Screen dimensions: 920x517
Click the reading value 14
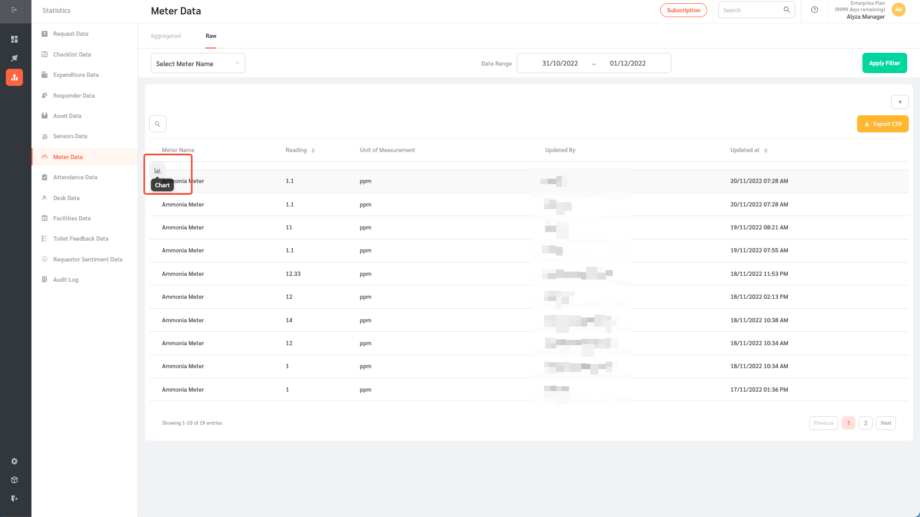[289, 320]
